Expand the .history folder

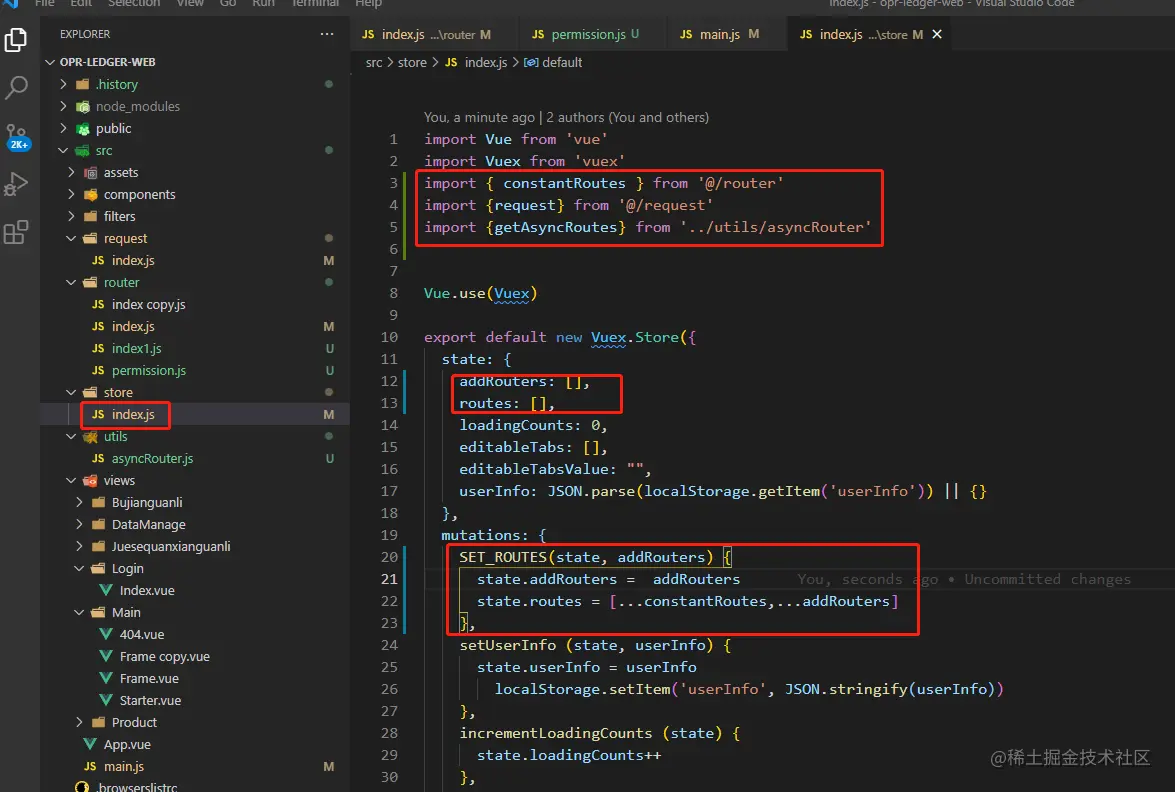point(64,85)
